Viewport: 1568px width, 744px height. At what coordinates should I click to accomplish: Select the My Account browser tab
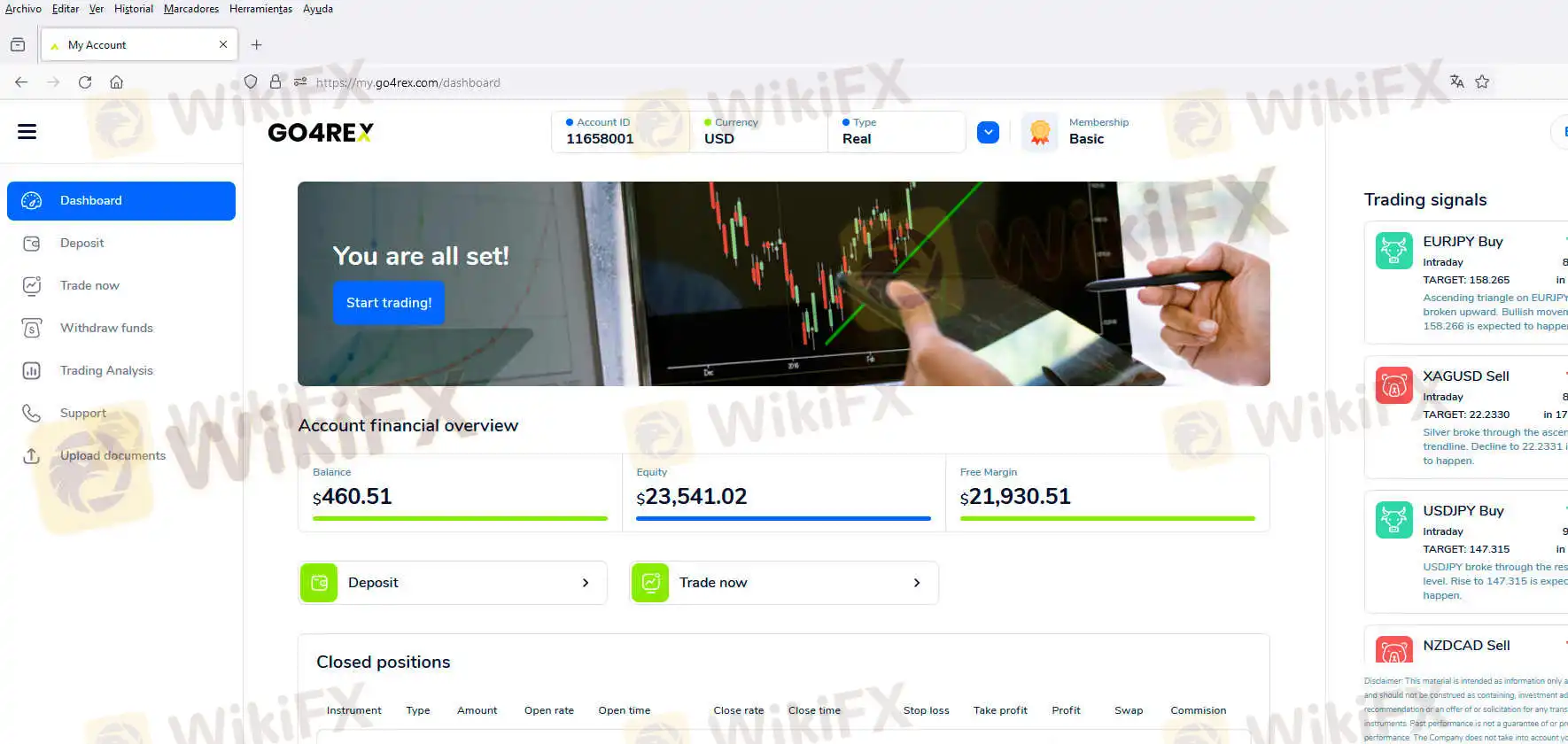tap(139, 44)
